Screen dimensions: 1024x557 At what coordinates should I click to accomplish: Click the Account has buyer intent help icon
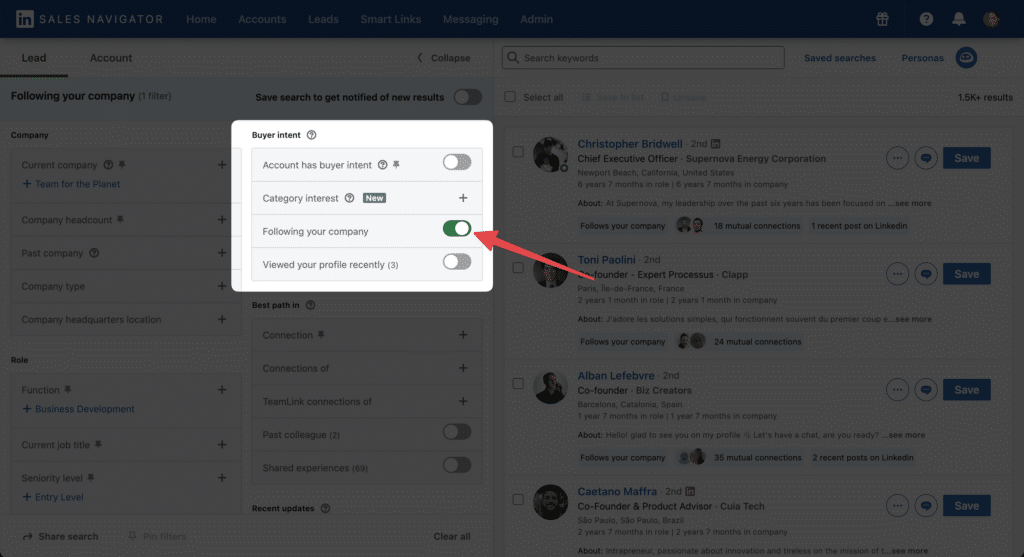pos(383,165)
